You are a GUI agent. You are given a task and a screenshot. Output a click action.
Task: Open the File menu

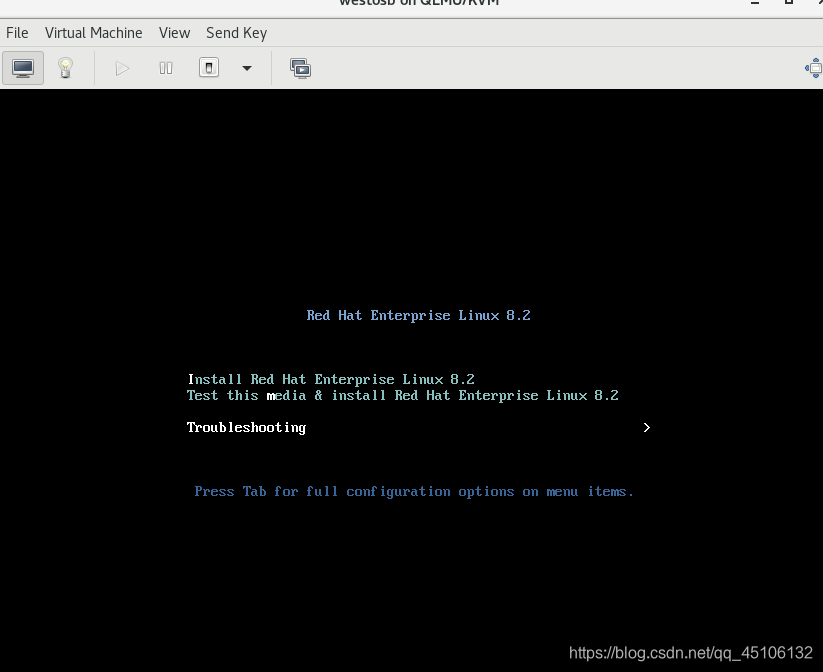[17, 33]
